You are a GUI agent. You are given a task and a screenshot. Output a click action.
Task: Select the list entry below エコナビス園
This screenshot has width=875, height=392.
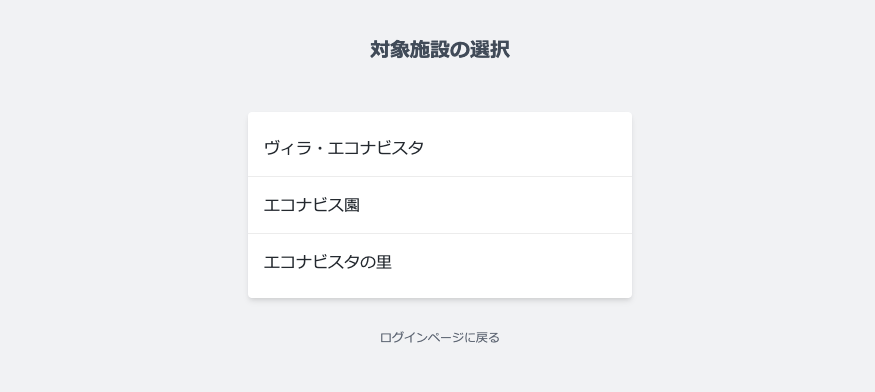tap(440, 262)
